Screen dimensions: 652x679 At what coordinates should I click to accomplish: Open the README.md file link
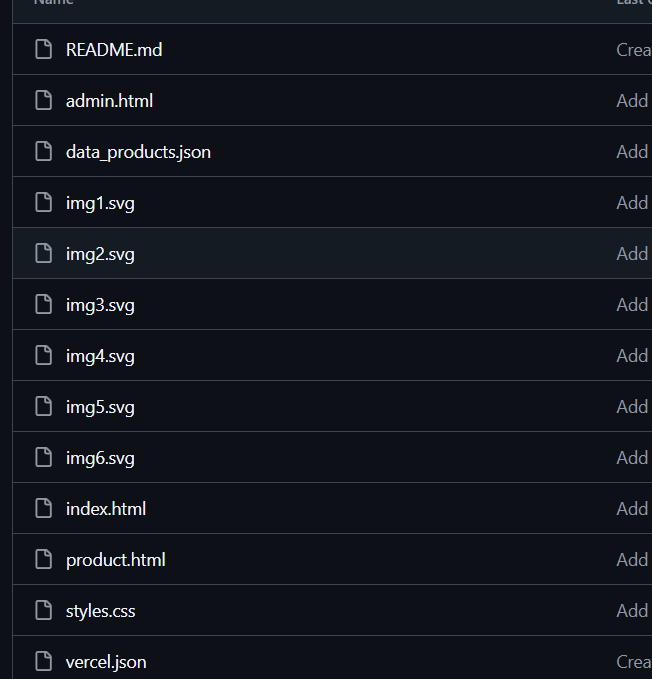[113, 49]
